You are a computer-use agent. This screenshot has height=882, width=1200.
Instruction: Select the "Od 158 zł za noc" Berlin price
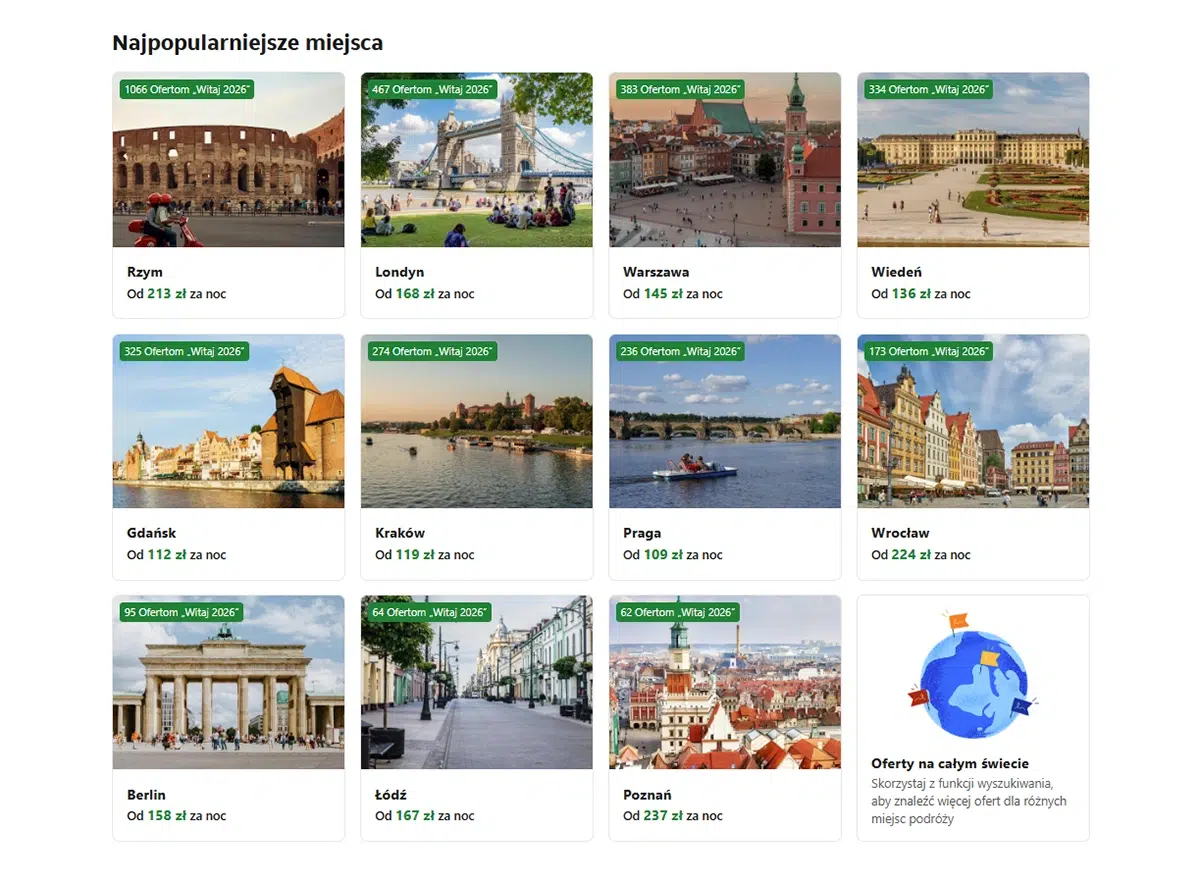click(177, 816)
